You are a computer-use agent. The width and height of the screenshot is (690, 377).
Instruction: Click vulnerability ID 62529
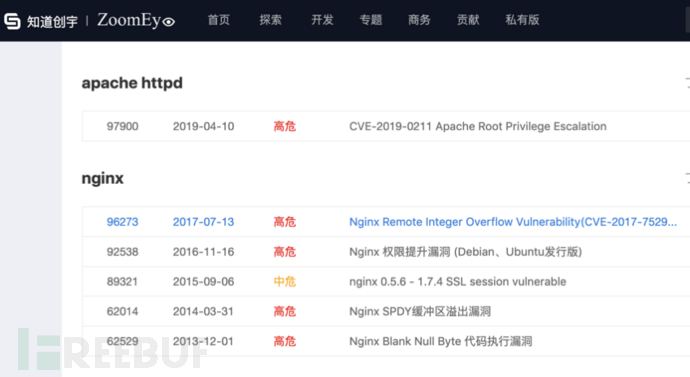[x=122, y=341]
